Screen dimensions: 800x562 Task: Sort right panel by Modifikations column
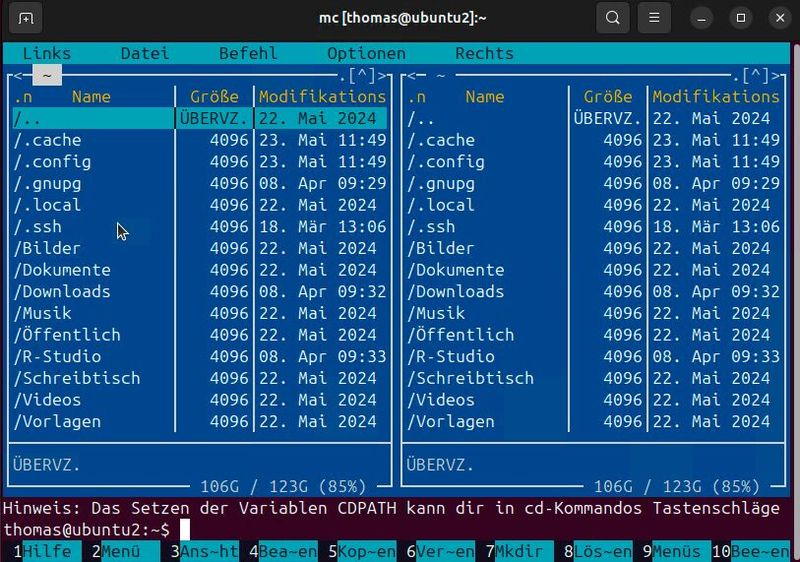[716, 96]
